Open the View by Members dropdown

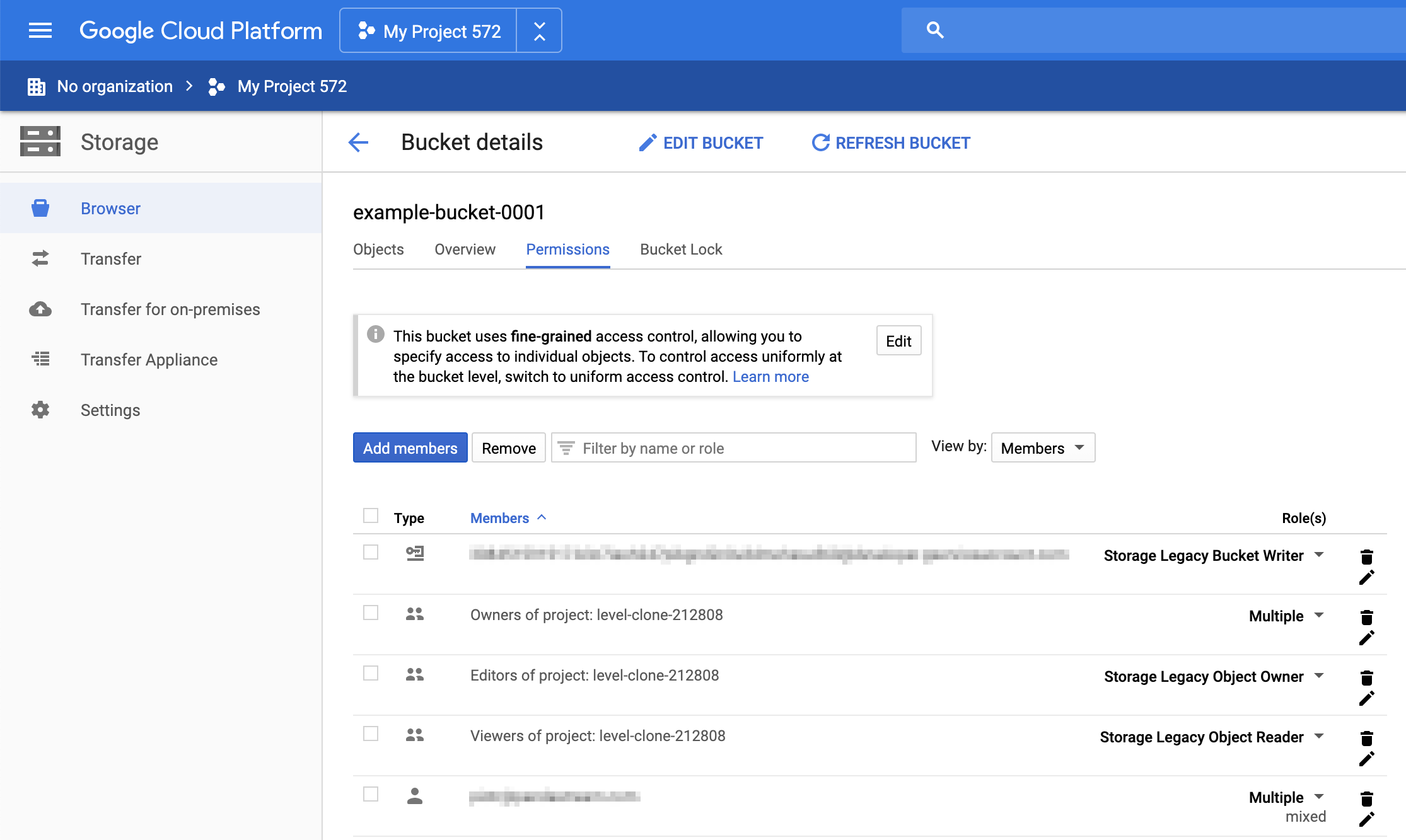coord(1043,448)
